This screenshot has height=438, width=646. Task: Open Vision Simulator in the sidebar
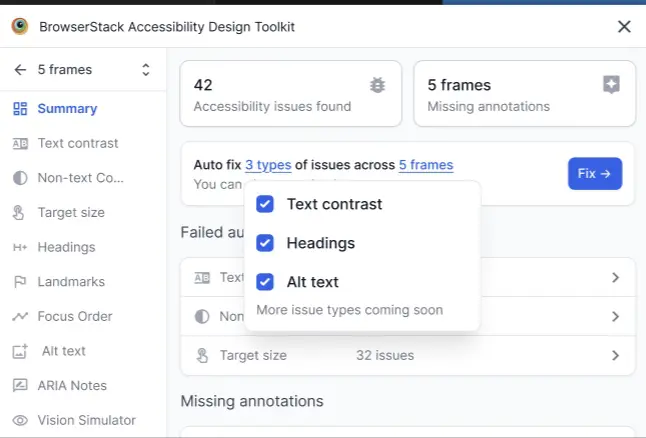pyautogui.click(x=87, y=420)
